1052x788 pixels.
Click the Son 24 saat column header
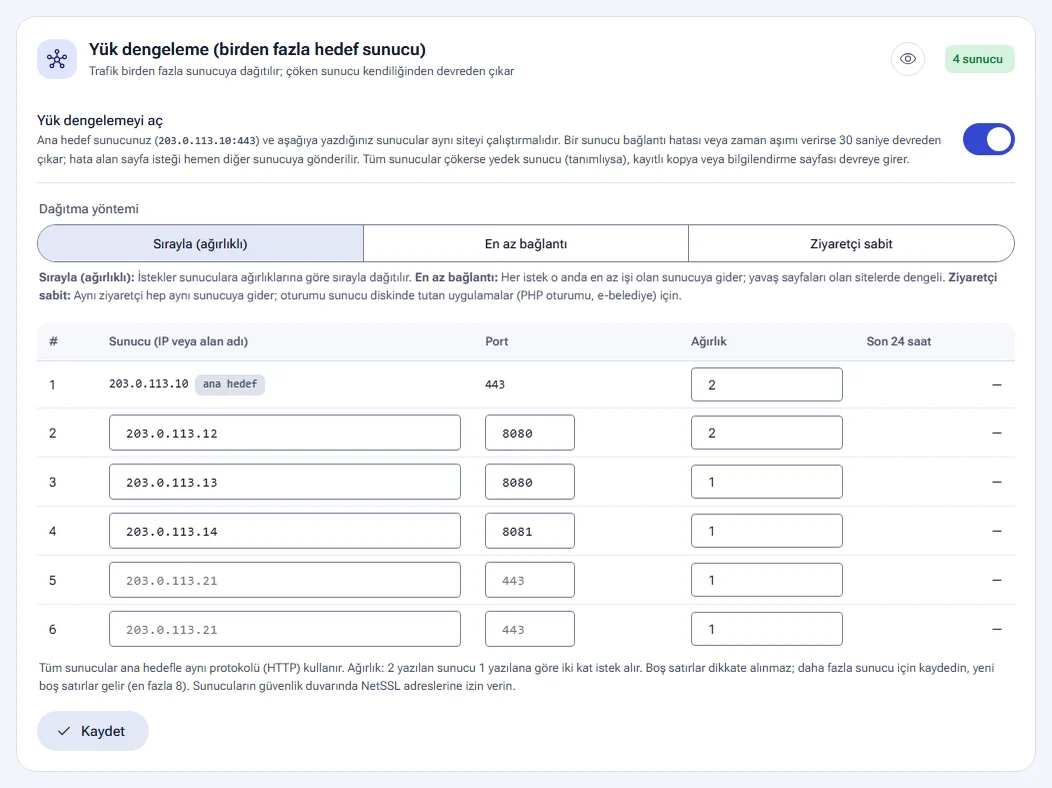pos(898,341)
